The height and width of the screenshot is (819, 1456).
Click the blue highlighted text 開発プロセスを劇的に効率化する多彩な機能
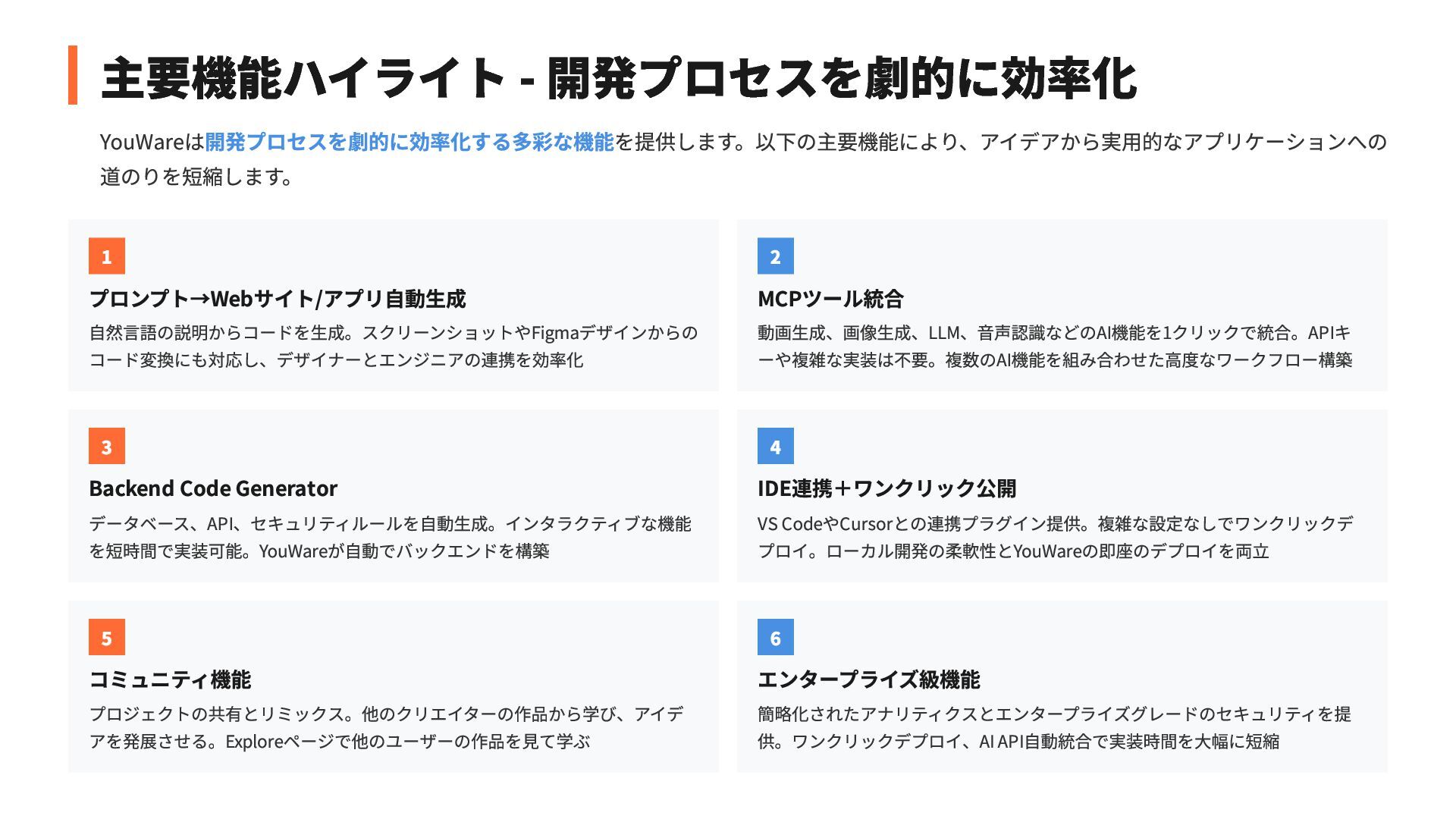[409, 142]
